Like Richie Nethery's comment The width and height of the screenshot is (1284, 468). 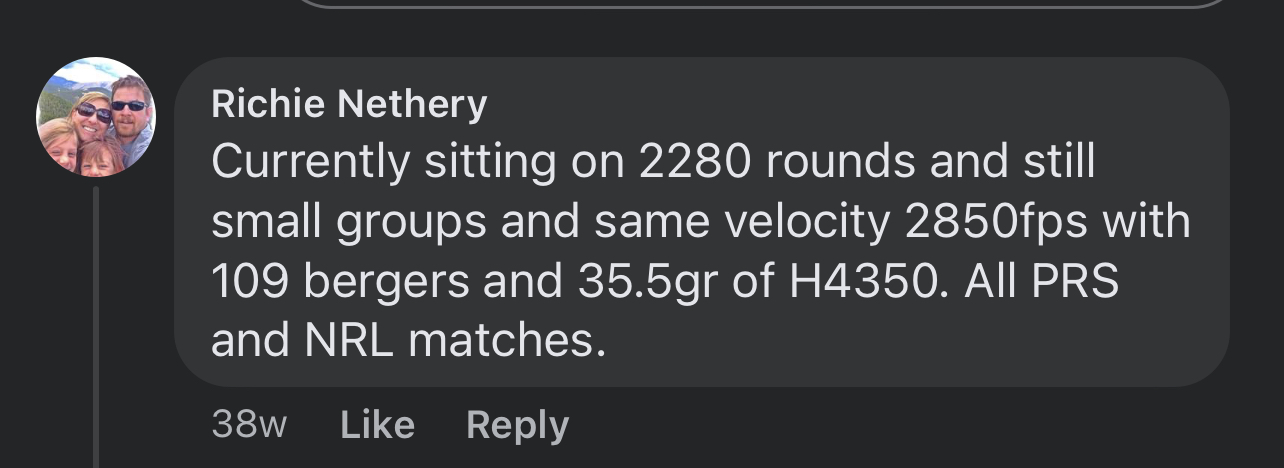tap(377, 425)
